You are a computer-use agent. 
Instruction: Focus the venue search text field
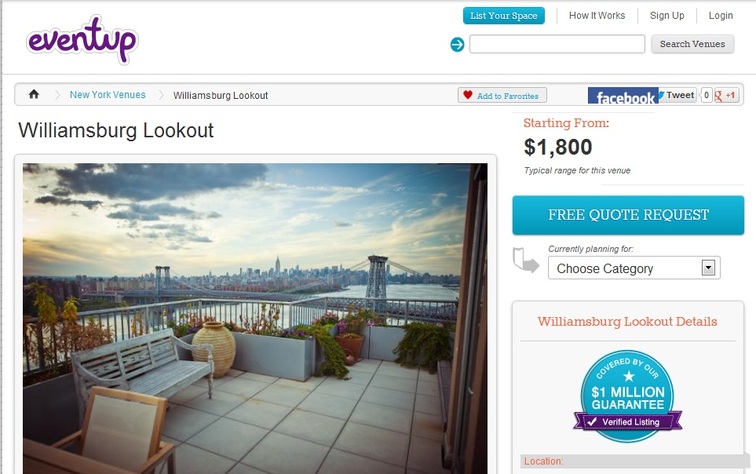[557, 44]
